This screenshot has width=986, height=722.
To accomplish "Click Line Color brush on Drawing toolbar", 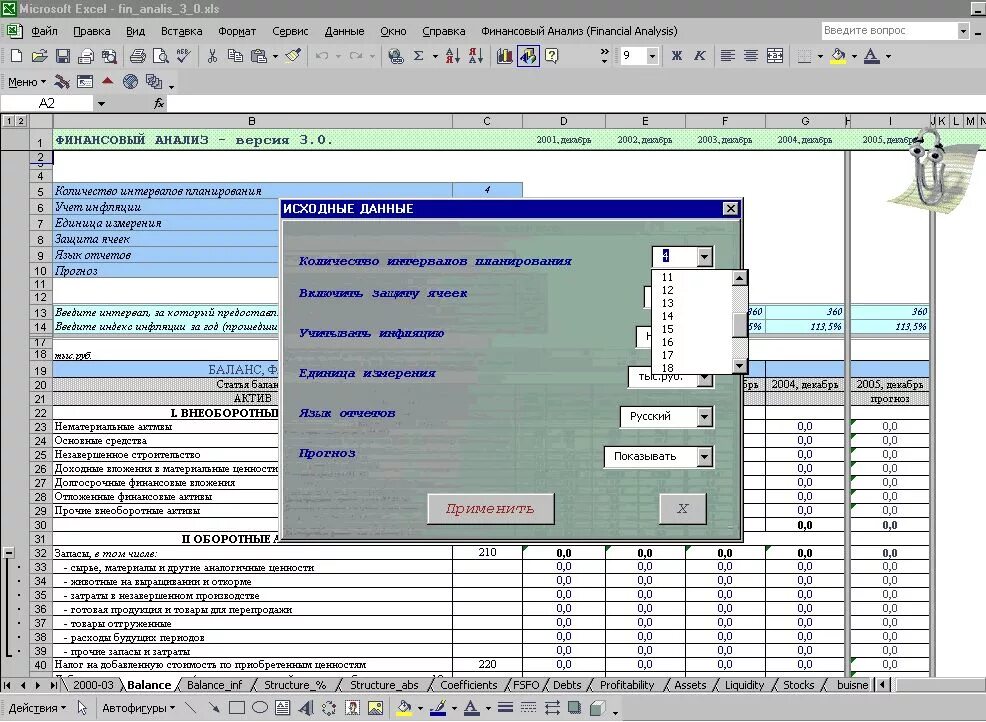I will 438,708.
